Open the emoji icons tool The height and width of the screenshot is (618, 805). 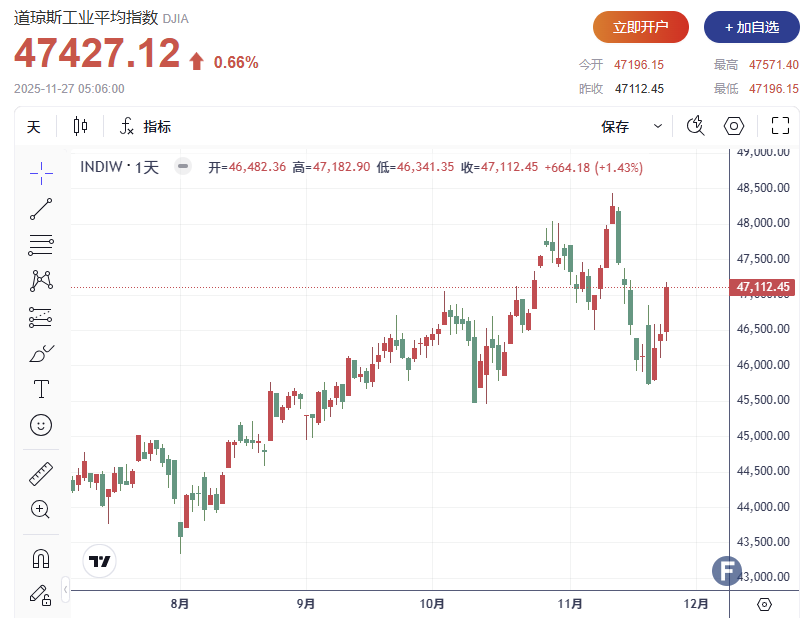(41, 425)
